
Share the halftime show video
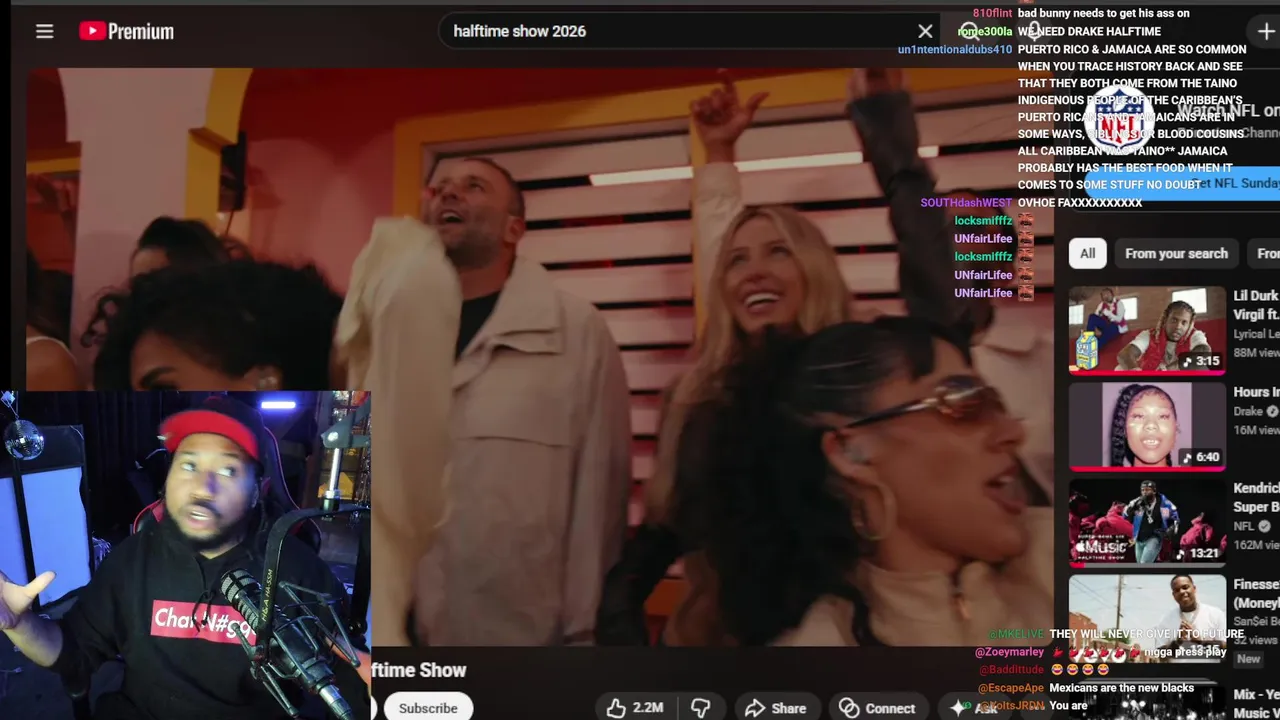(775, 708)
